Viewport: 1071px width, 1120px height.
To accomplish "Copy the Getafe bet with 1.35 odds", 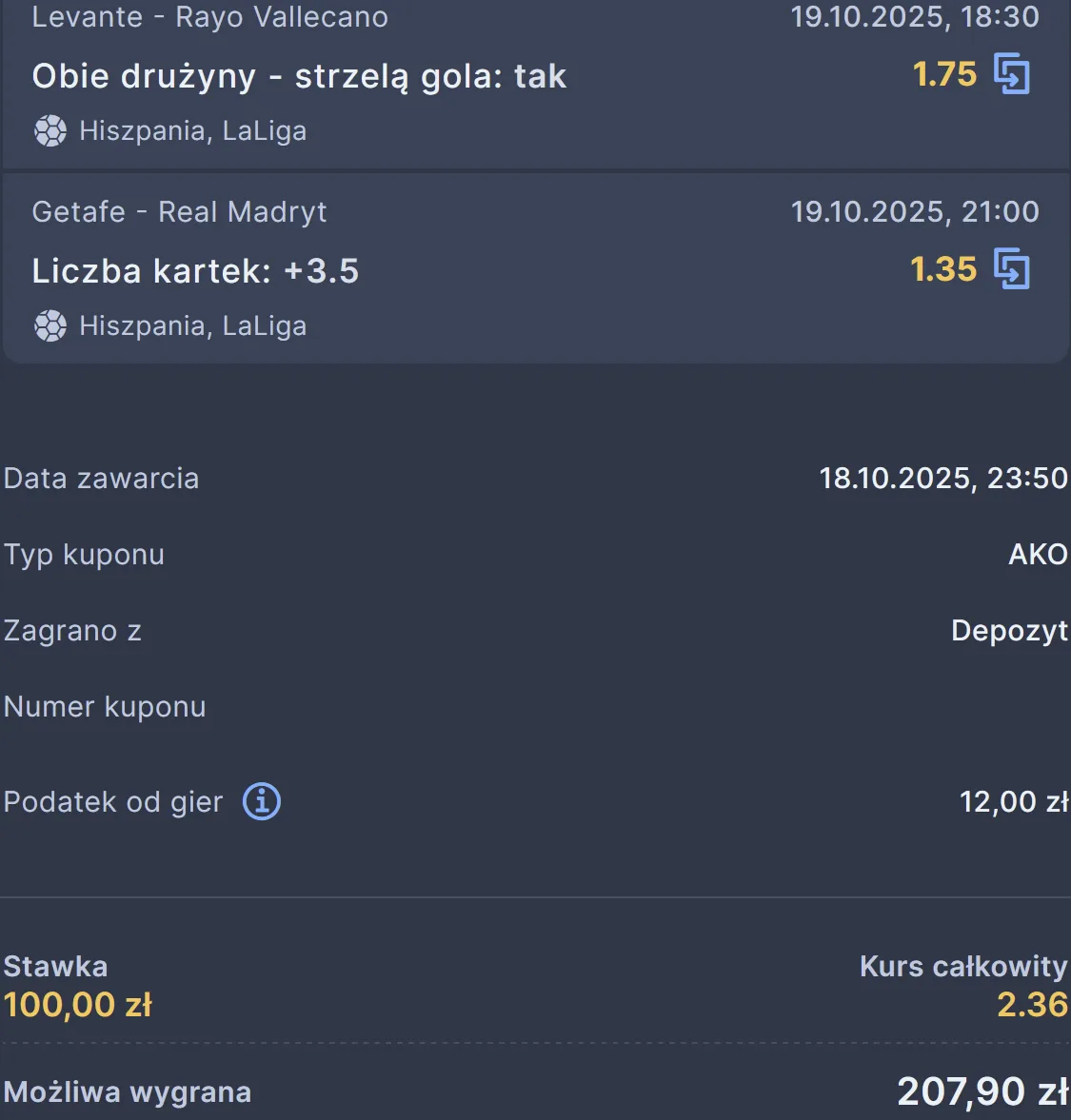I will pyautogui.click(x=1011, y=268).
